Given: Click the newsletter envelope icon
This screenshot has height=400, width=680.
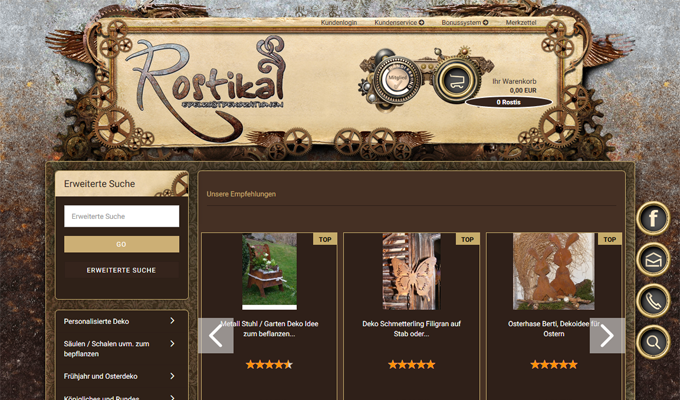Looking at the screenshot, I should coord(654,260).
